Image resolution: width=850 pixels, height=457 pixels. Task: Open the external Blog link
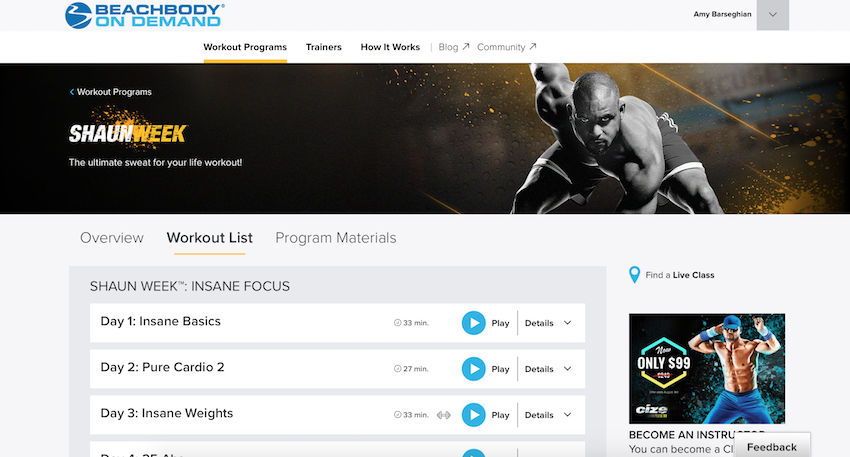[x=453, y=47]
